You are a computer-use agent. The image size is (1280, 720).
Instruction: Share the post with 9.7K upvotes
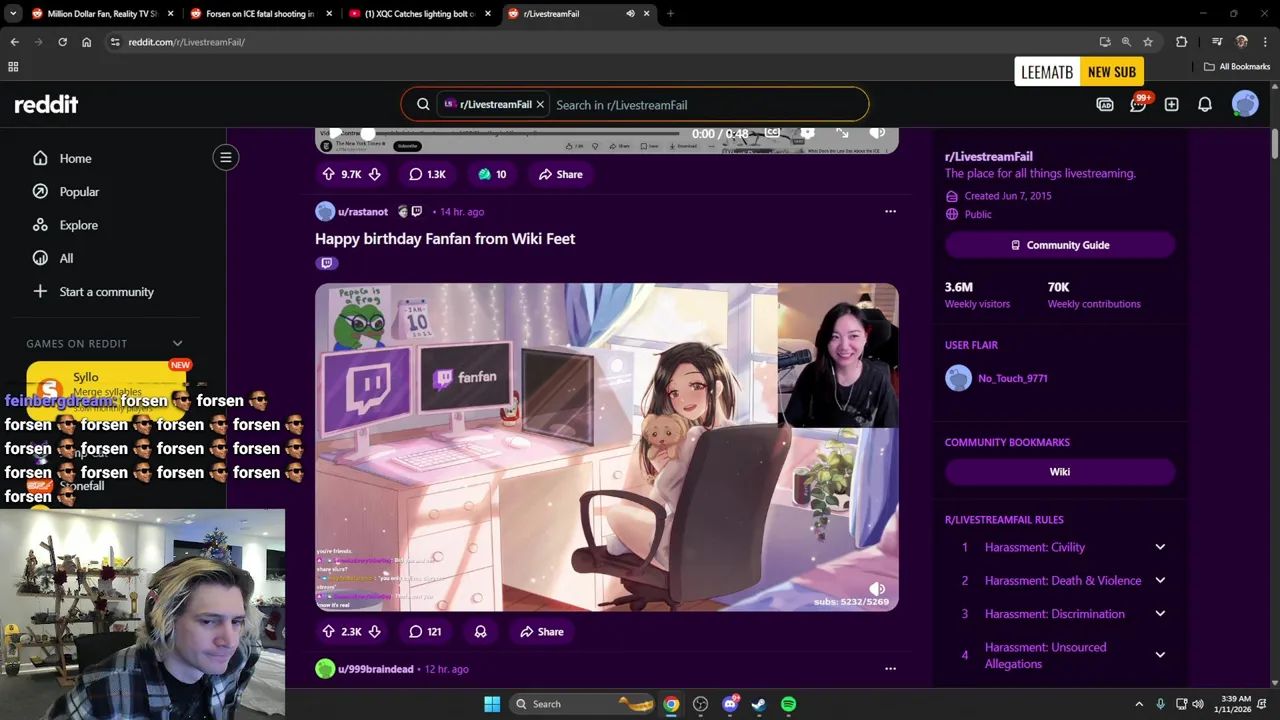point(561,174)
